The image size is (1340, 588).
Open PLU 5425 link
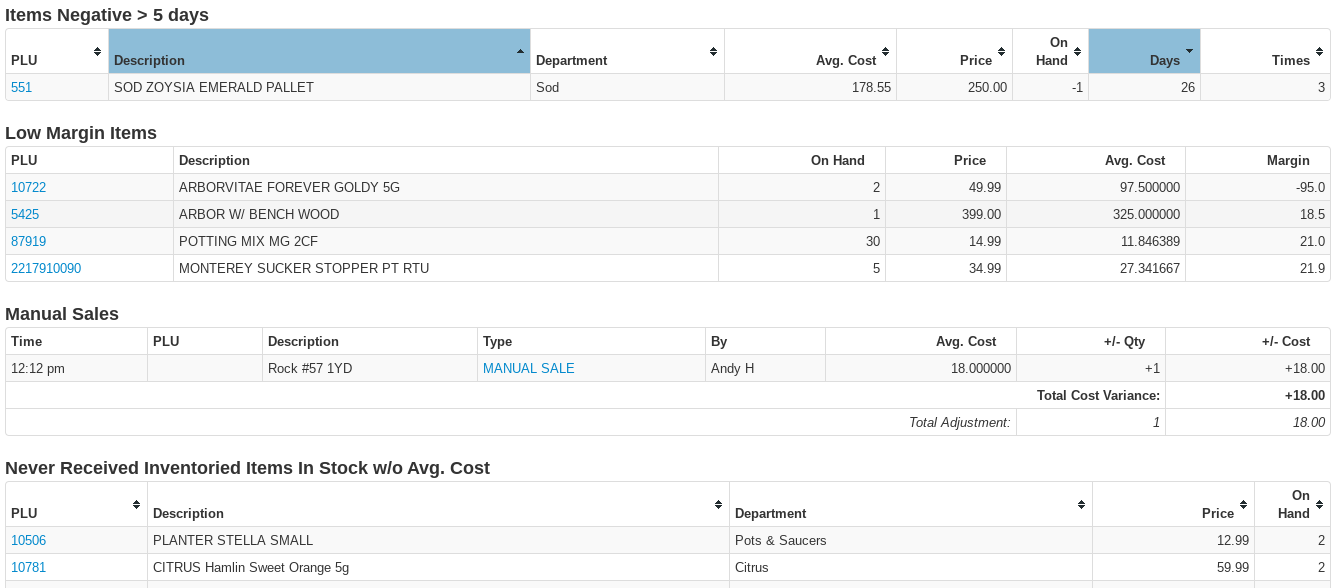pyautogui.click(x=25, y=214)
